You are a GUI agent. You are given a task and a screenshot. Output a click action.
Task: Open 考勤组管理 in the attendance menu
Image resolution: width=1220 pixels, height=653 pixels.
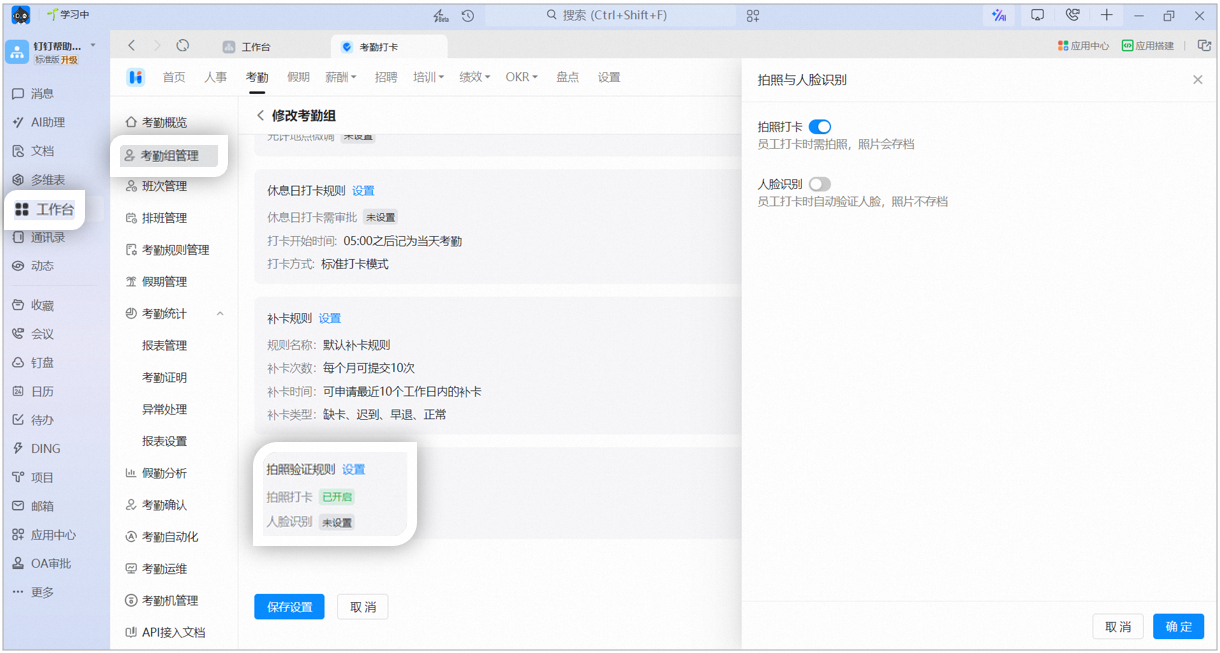[169, 156]
